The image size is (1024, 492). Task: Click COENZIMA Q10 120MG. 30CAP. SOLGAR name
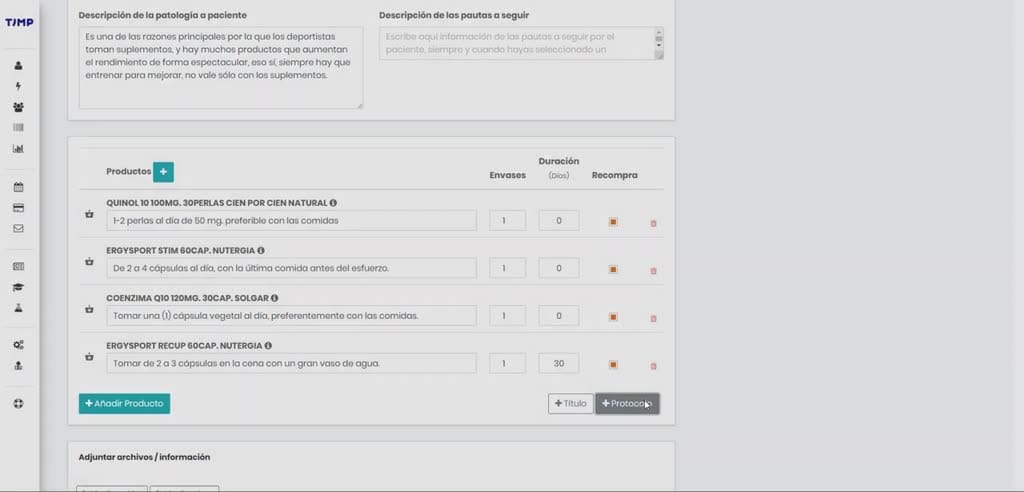(x=187, y=298)
